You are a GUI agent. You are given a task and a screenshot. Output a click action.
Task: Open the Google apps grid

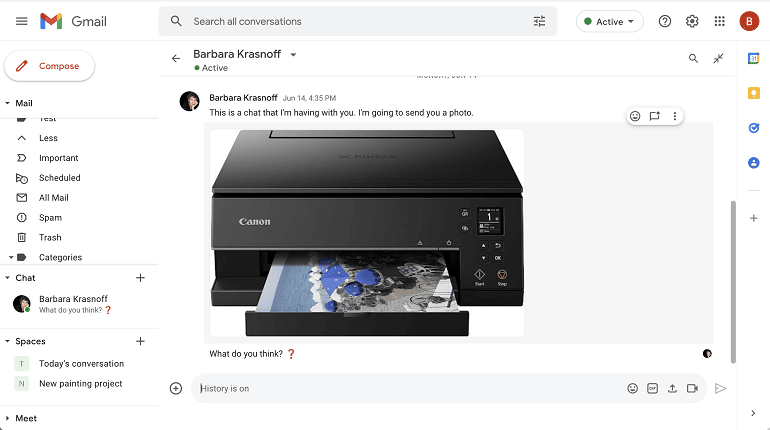719,21
